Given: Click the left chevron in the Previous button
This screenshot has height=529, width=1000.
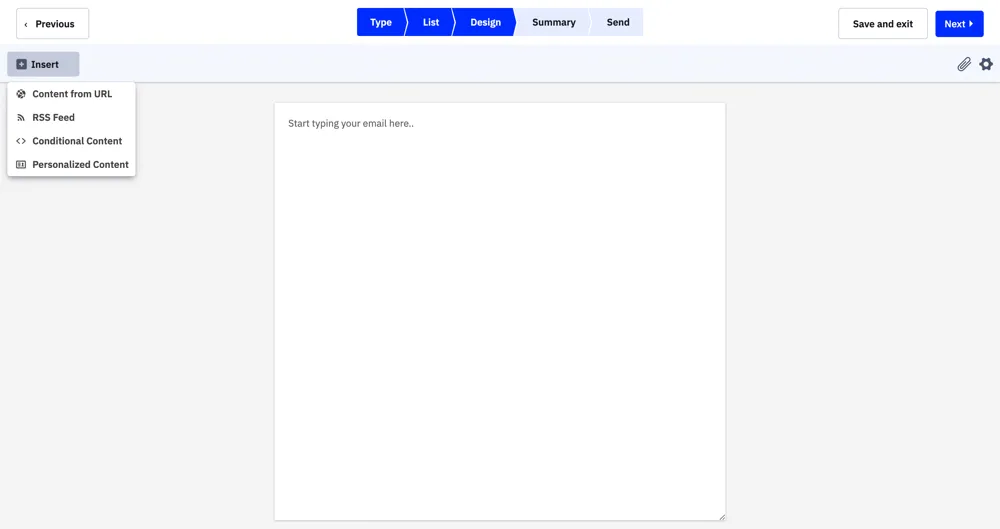Looking at the screenshot, I should click(26, 24).
